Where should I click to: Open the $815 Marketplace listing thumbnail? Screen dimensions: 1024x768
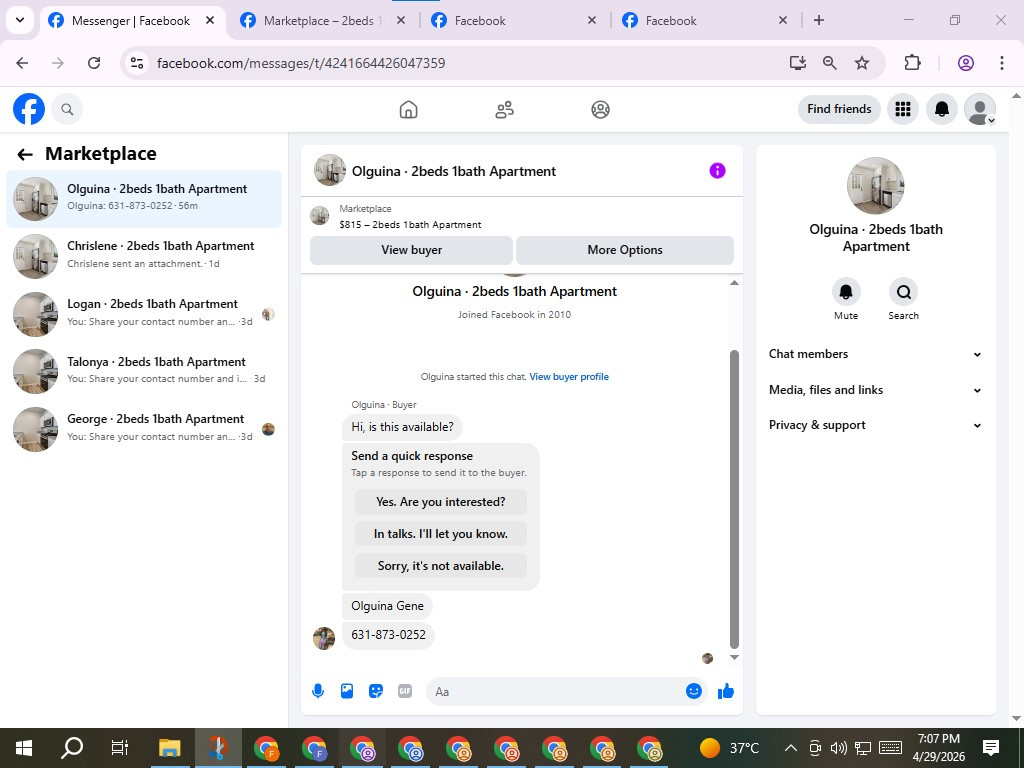(x=319, y=216)
